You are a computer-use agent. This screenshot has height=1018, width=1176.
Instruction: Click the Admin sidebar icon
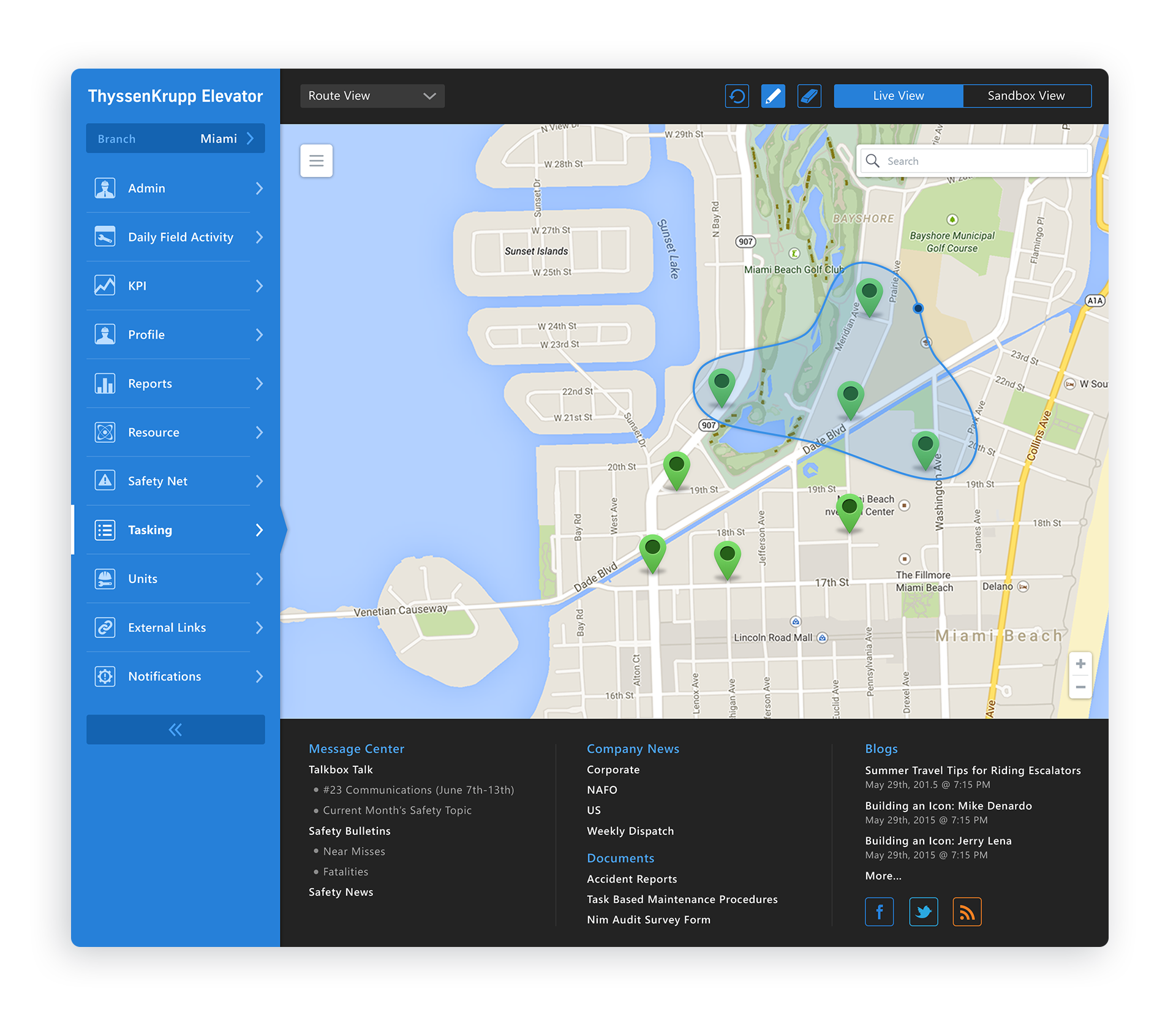(105, 188)
